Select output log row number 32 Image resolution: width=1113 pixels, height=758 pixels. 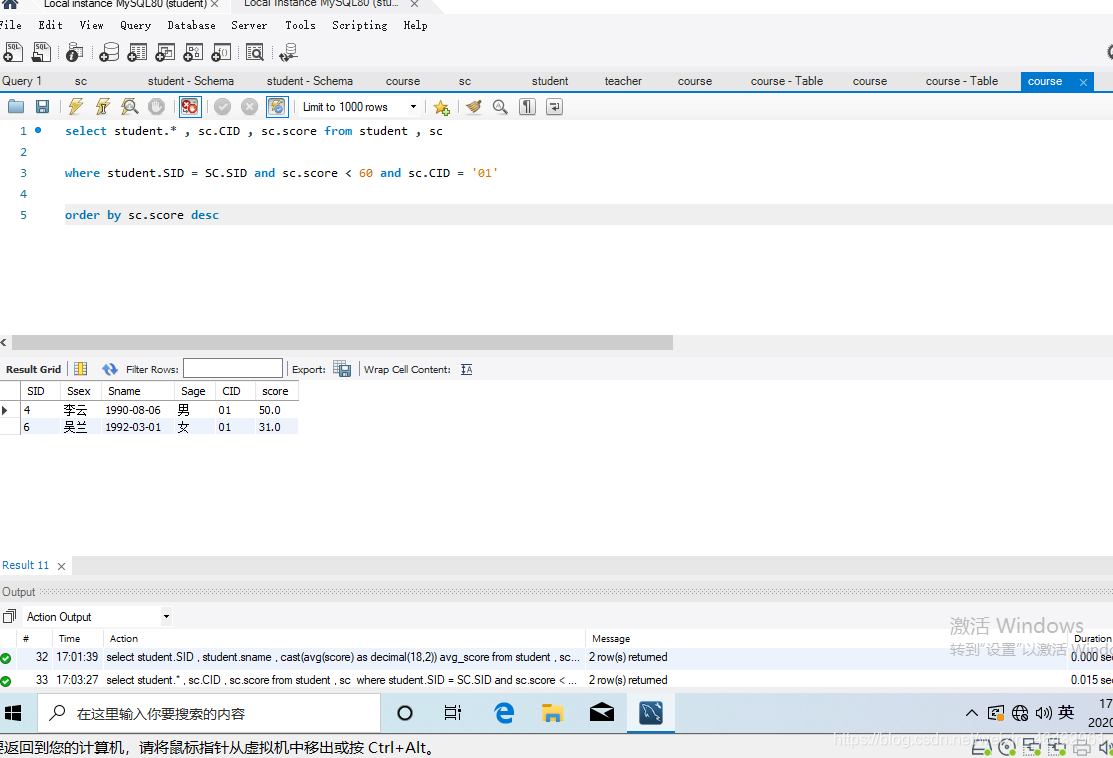tap(556, 657)
